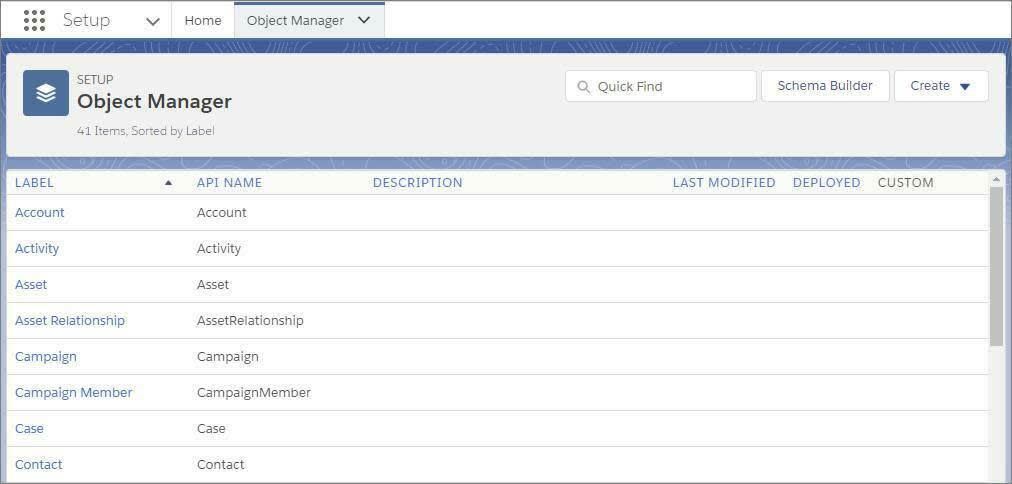
Task: Open the Campaign object link
Action: click(46, 357)
